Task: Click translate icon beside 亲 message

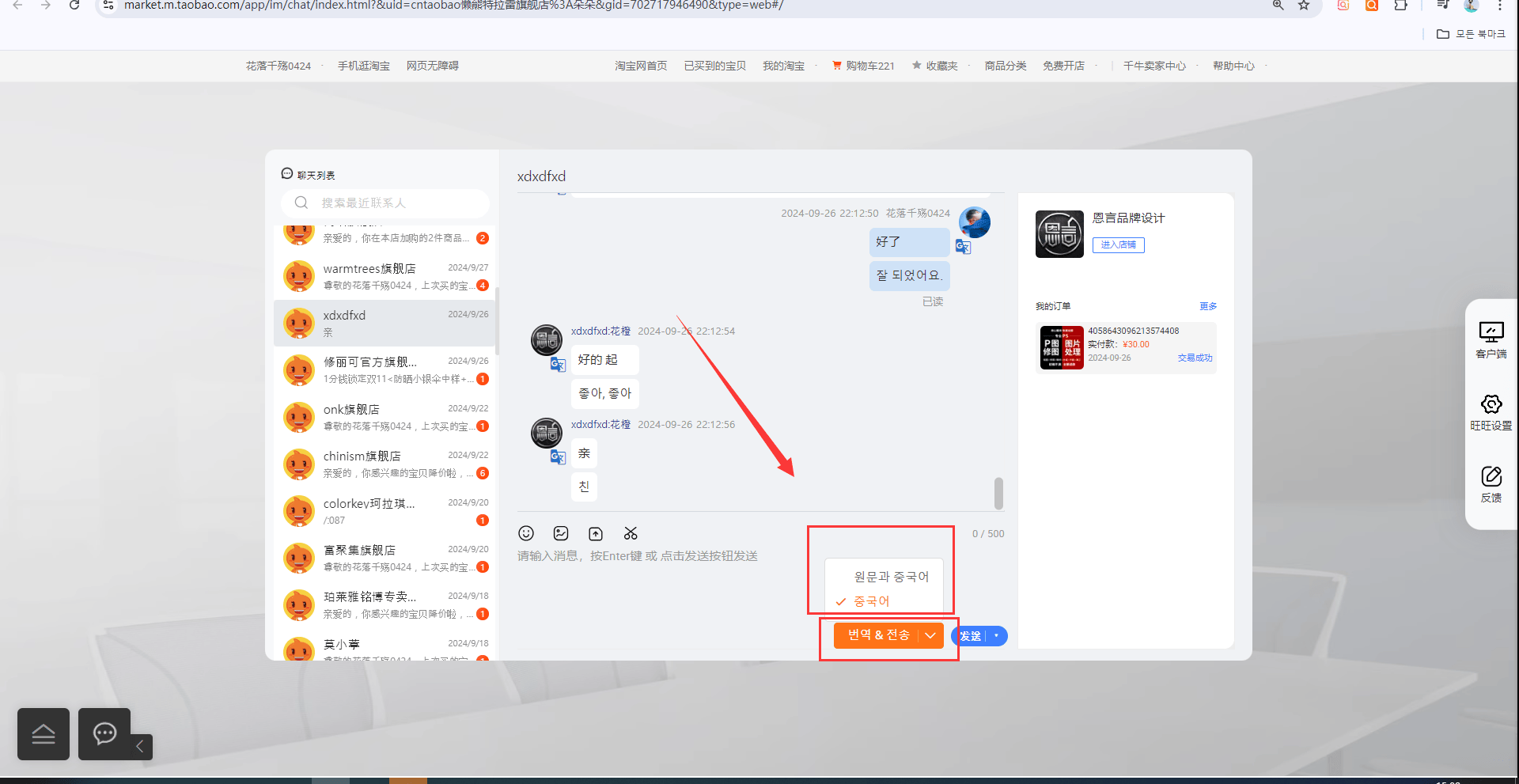Action: click(558, 457)
